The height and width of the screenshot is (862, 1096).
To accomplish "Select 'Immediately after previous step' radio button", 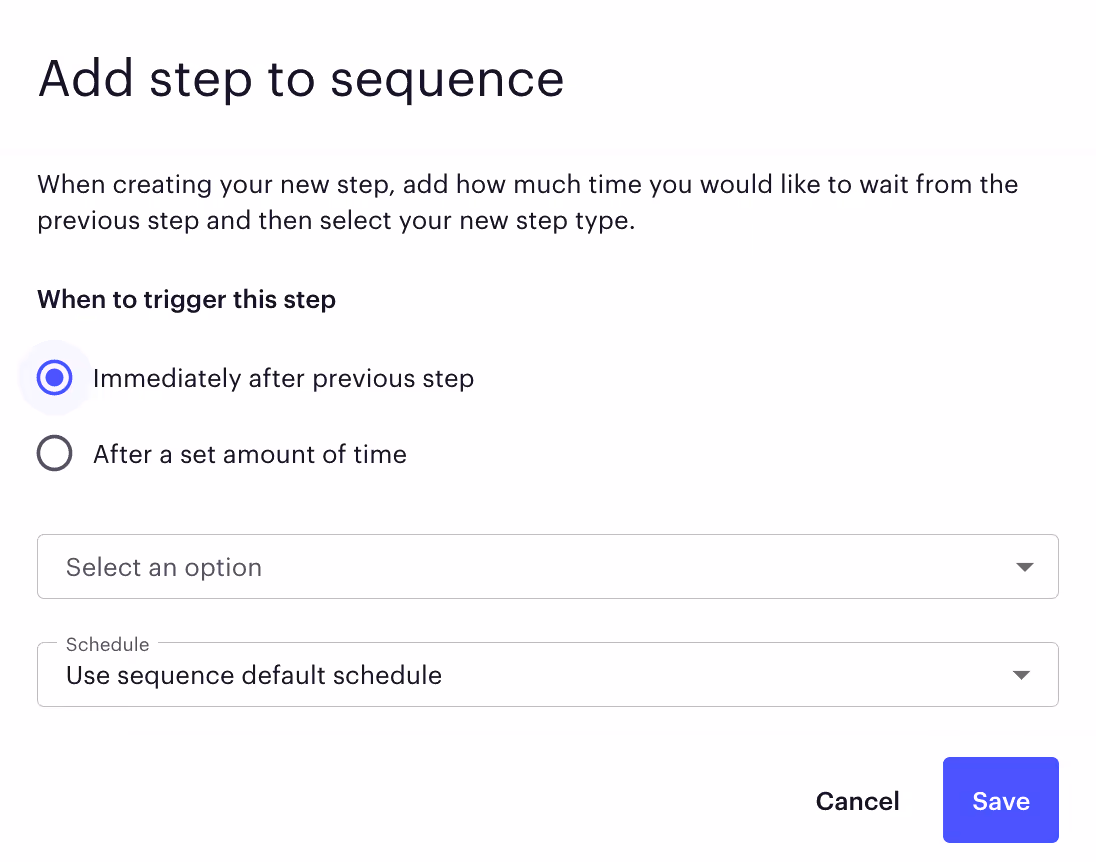I will point(54,378).
